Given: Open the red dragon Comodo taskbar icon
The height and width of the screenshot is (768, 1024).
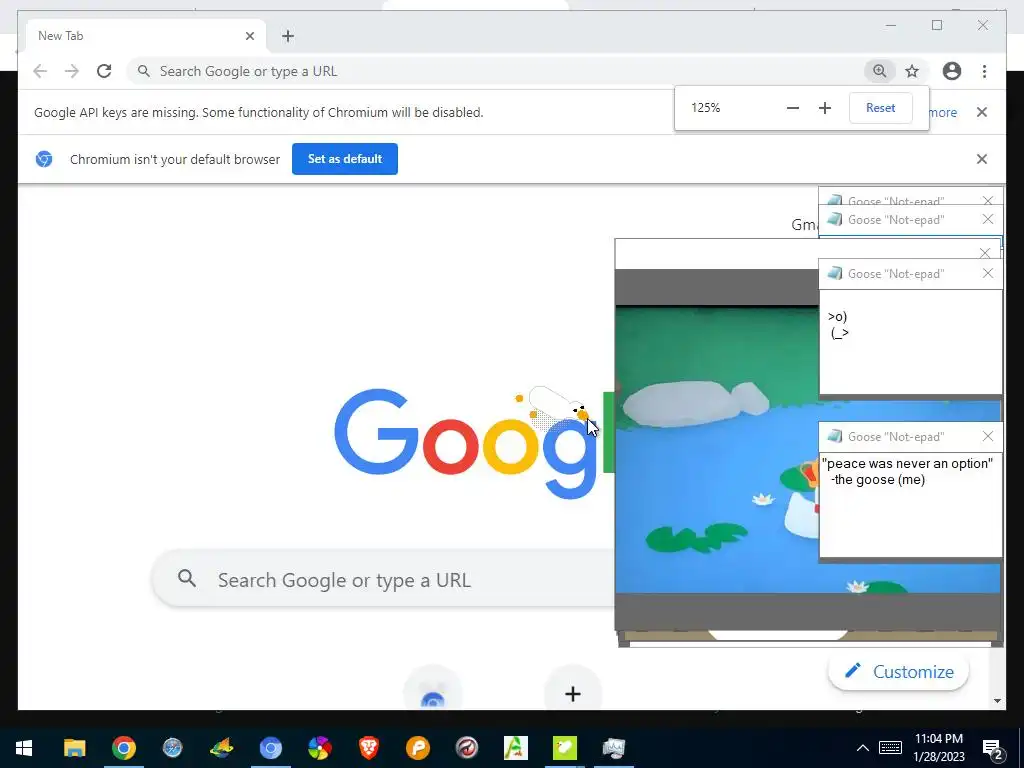Looking at the screenshot, I should [x=466, y=748].
